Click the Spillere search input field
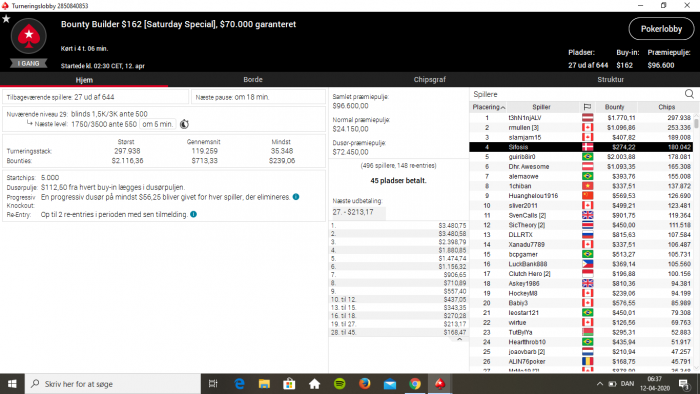Screen dimensions: 700x394 [577, 94]
